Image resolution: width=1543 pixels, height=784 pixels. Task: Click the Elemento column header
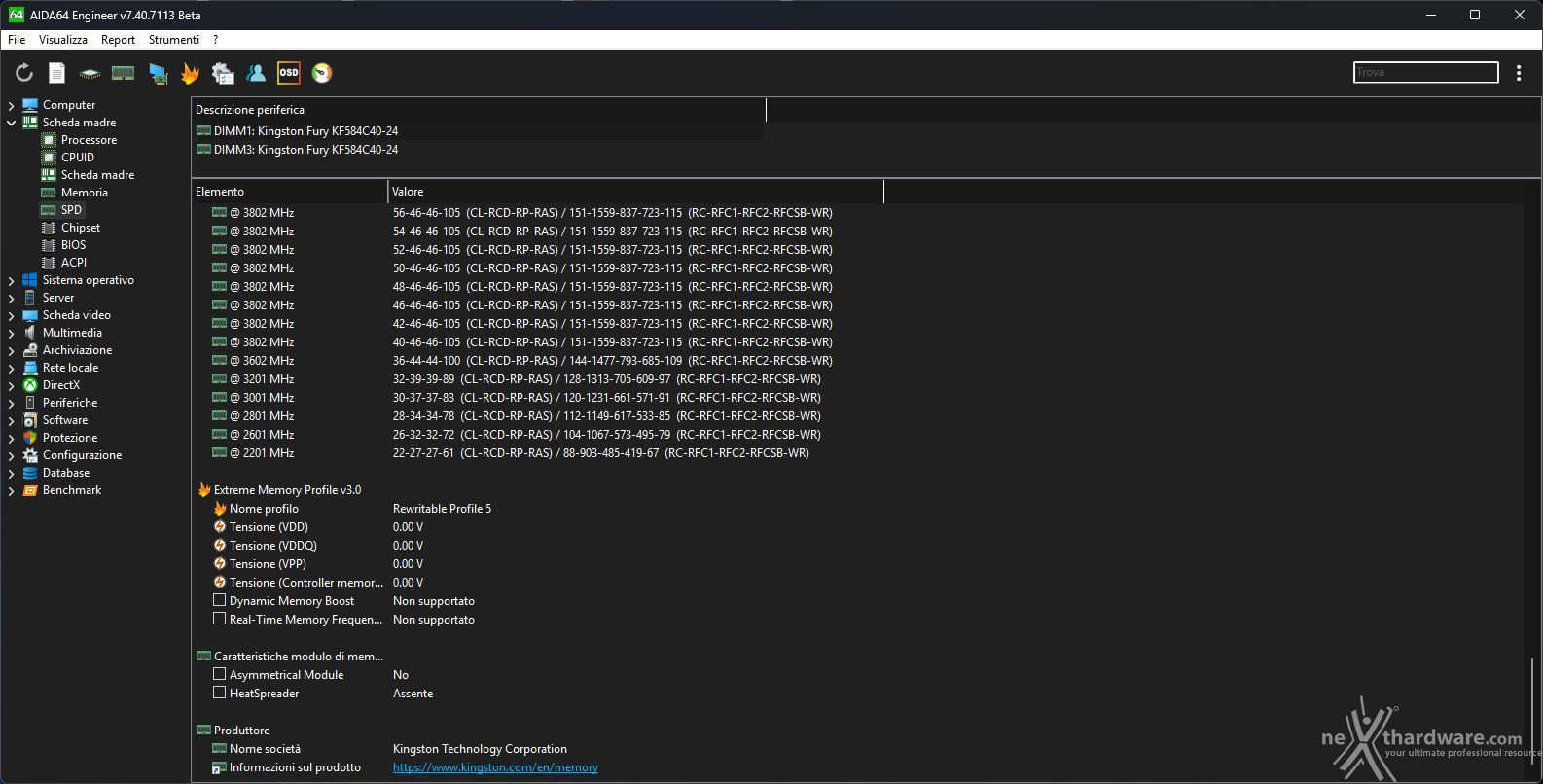click(290, 192)
